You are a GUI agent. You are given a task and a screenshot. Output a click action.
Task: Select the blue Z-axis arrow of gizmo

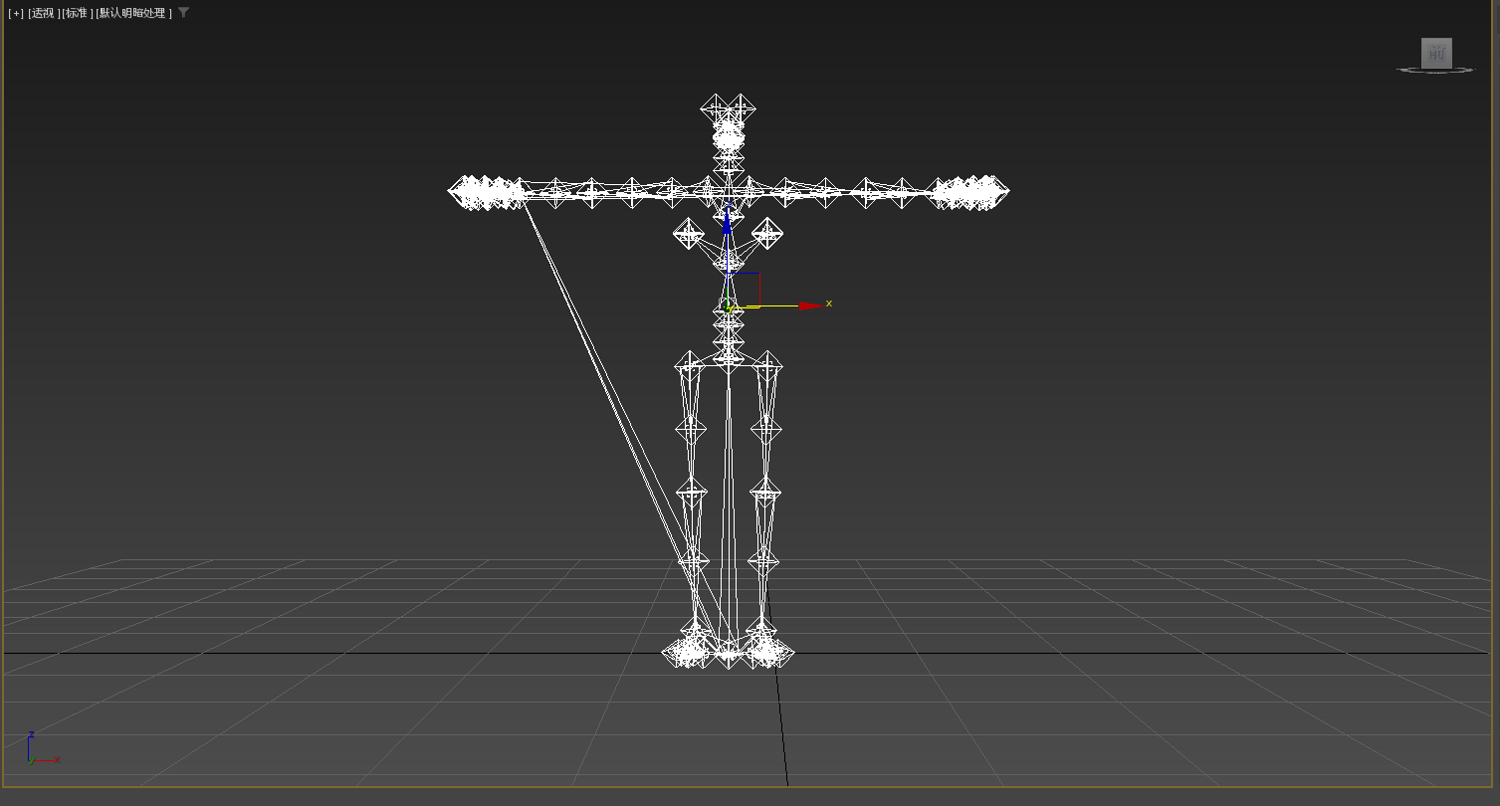pos(727,222)
